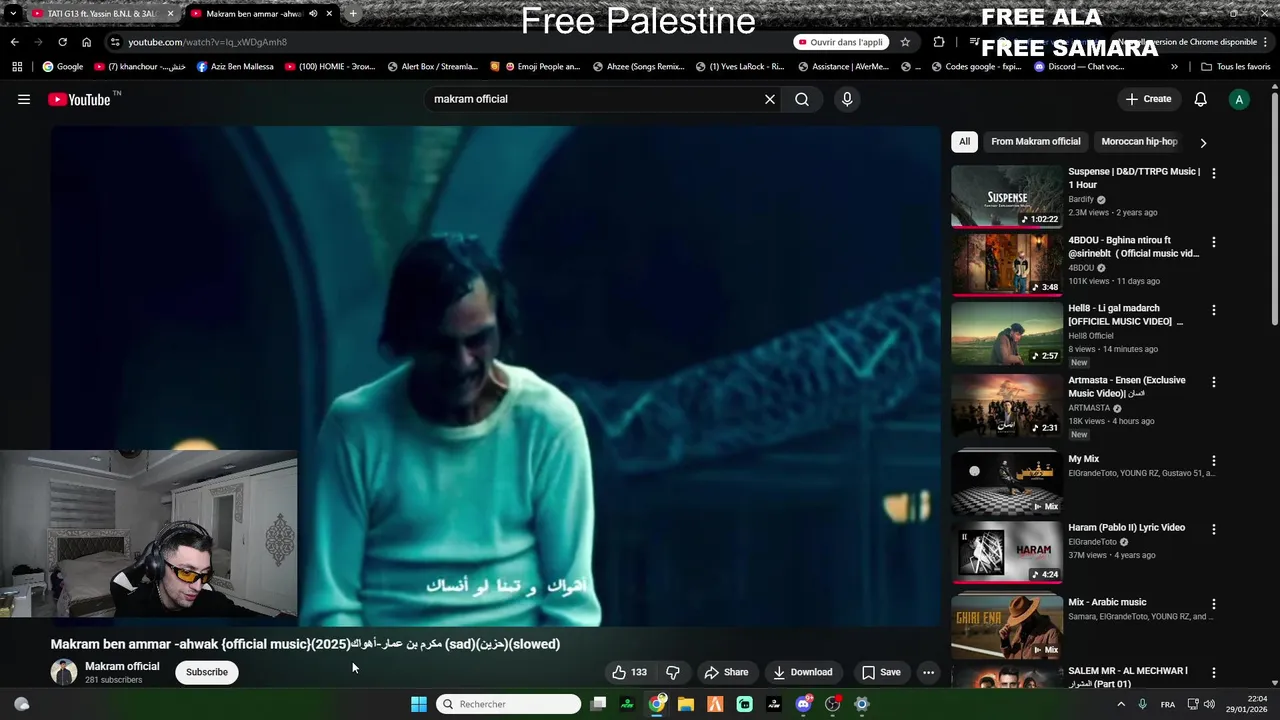
Task: Open the tab search dropdown arrow
Action: pos(12,14)
